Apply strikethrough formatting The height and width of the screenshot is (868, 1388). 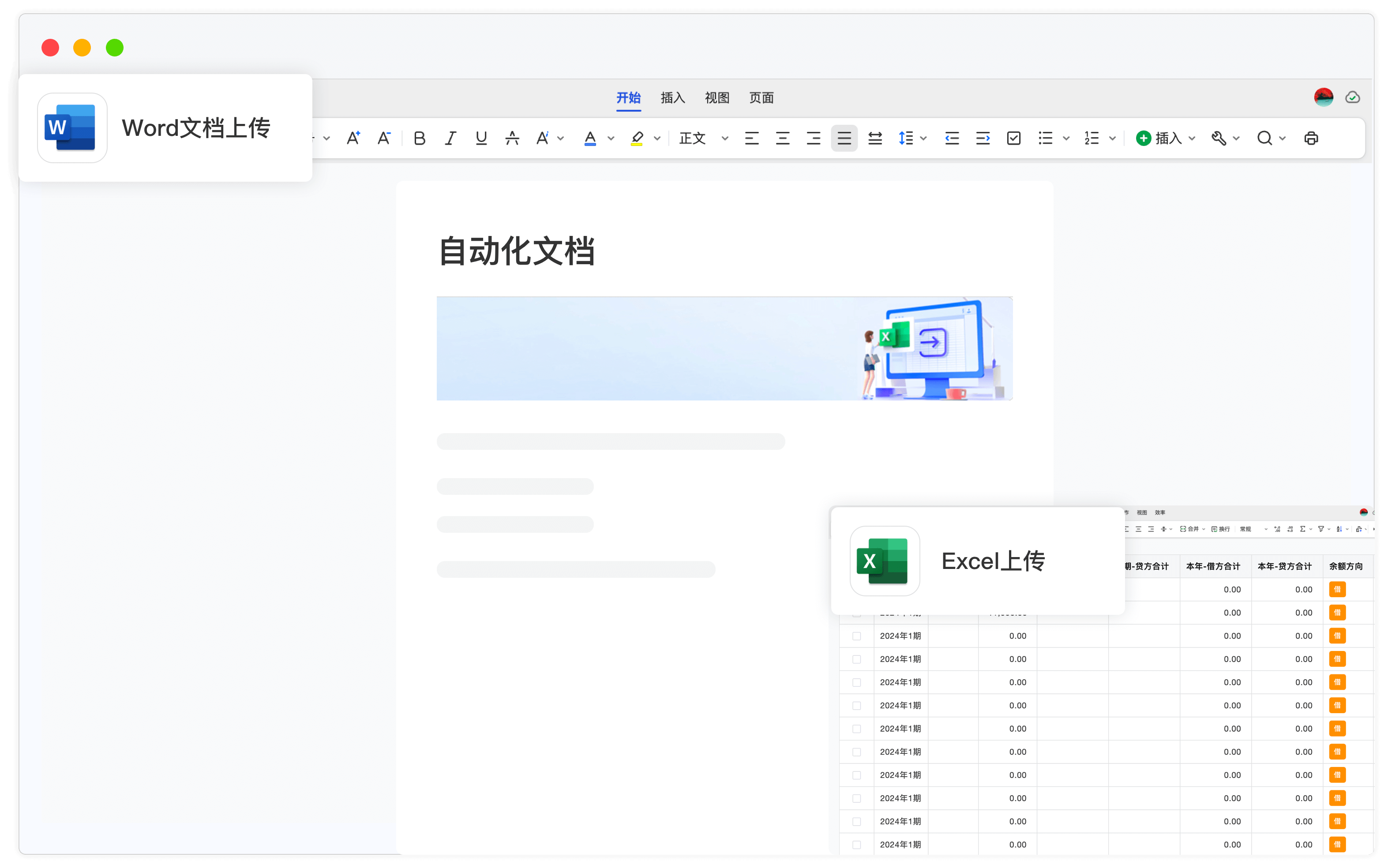tap(512, 138)
